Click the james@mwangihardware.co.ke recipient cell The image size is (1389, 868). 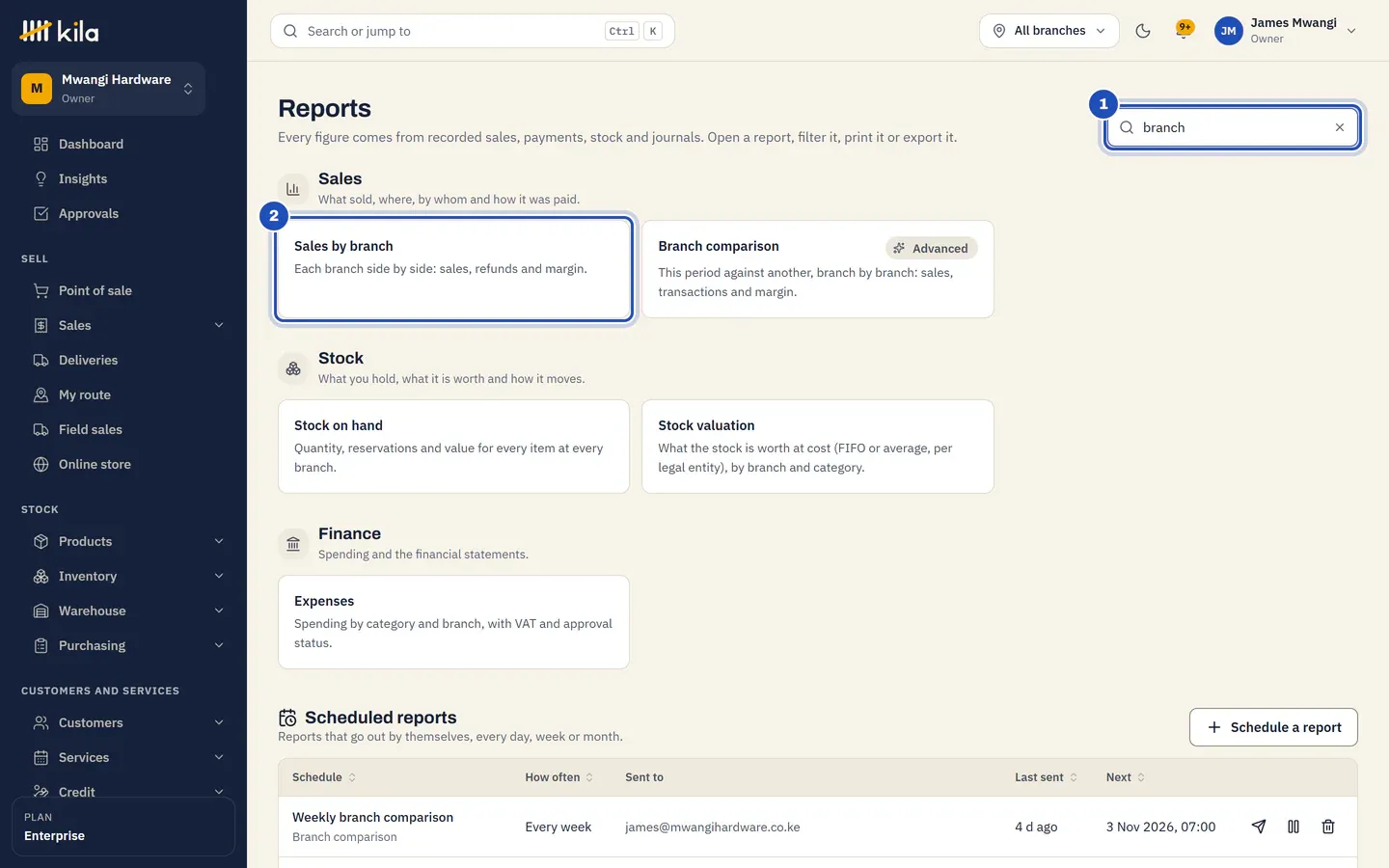[713, 827]
